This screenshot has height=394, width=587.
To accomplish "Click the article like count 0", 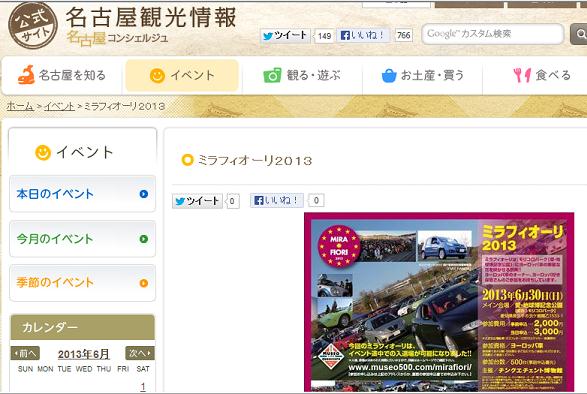I will click(x=316, y=201).
